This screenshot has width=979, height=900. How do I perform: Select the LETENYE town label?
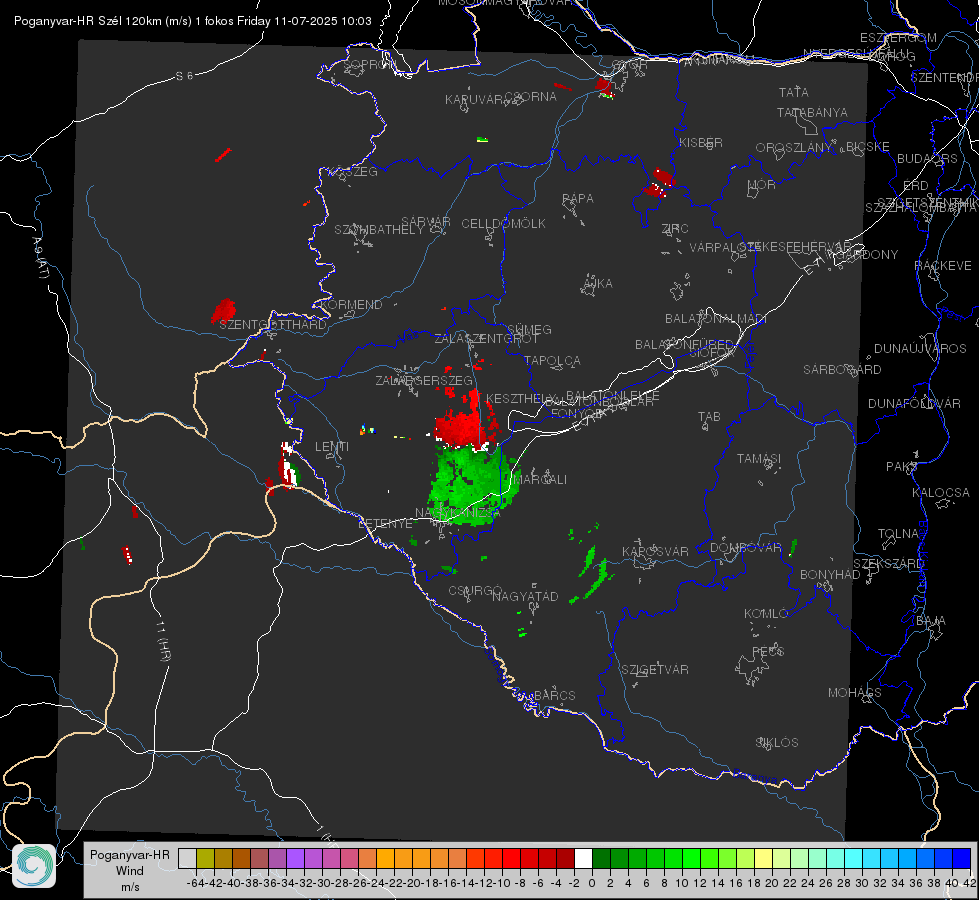(385, 523)
